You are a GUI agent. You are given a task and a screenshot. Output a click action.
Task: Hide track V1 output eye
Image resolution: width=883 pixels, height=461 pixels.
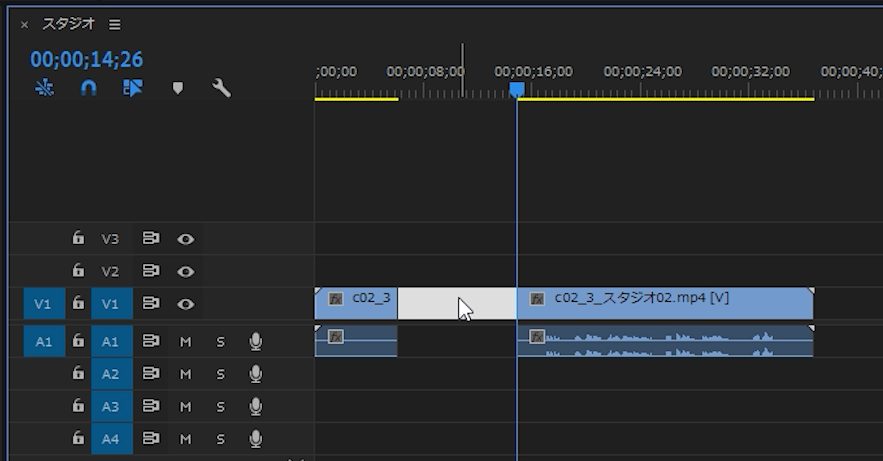[x=186, y=305]
